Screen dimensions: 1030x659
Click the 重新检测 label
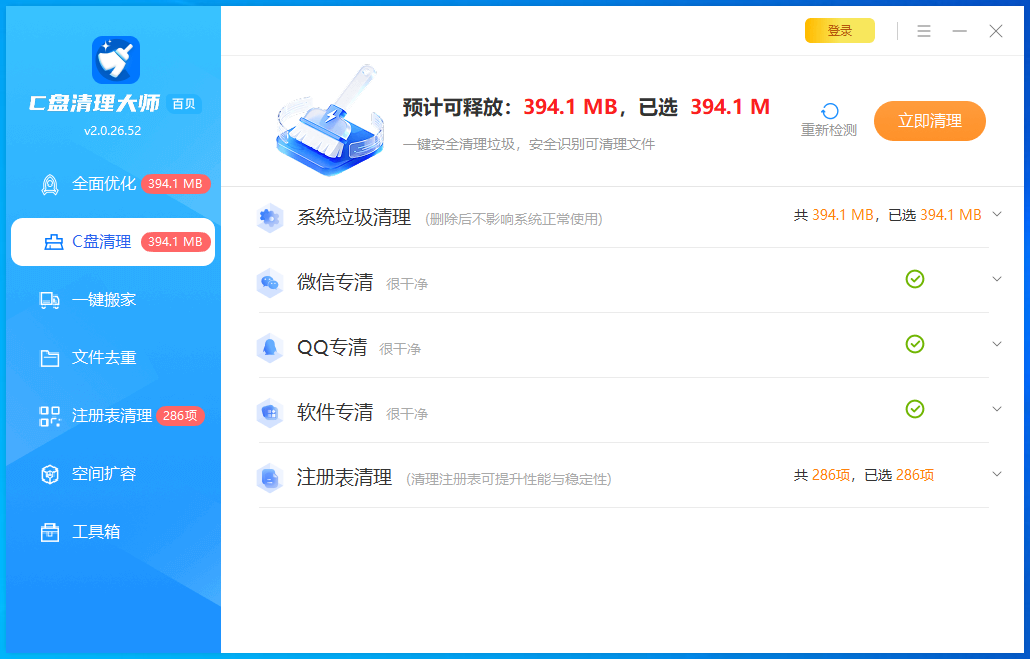[829, 130]
